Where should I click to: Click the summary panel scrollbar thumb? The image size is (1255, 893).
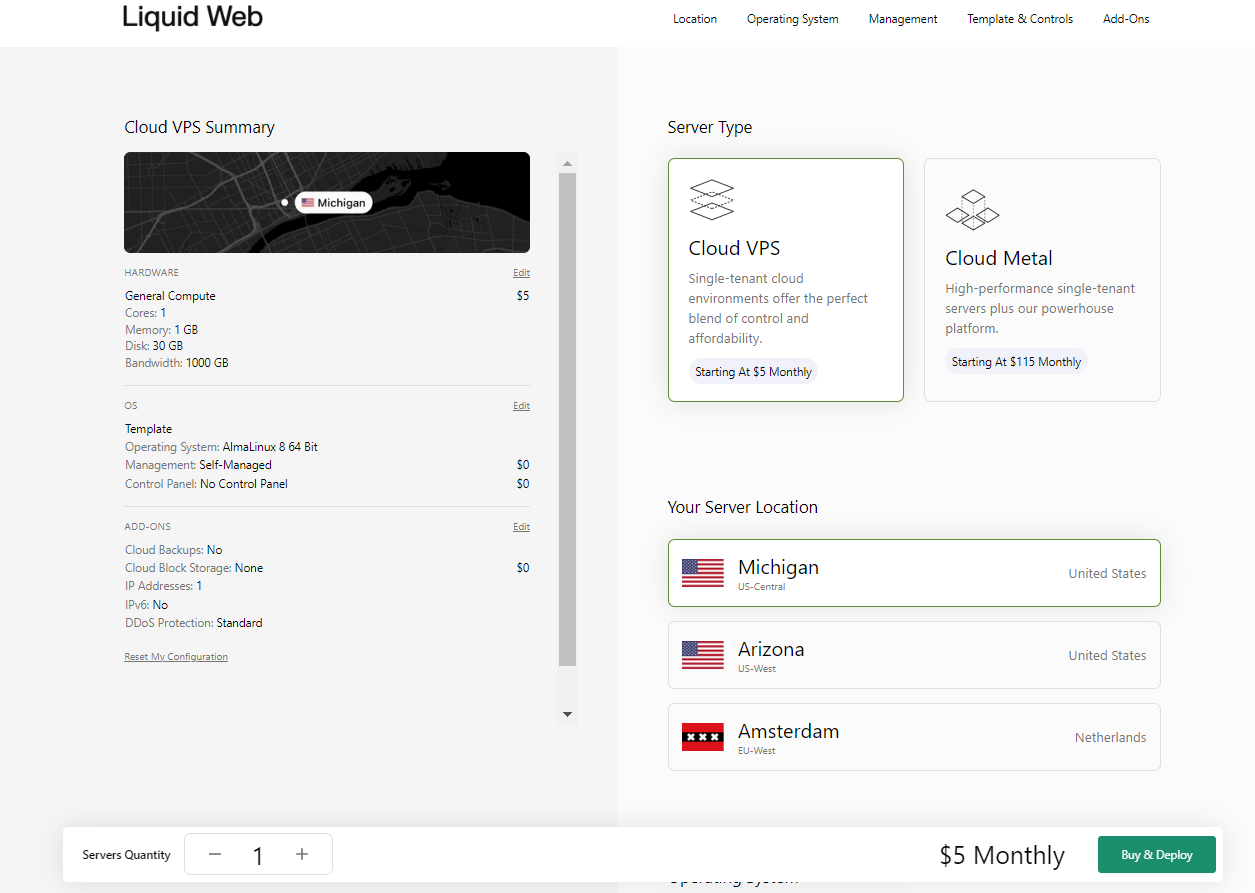(x=567, y=420)
